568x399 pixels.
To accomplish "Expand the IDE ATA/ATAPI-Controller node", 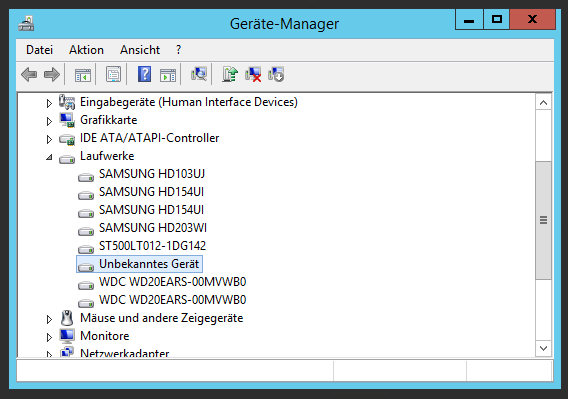I will pyautogui.click(x=49, y=139).
